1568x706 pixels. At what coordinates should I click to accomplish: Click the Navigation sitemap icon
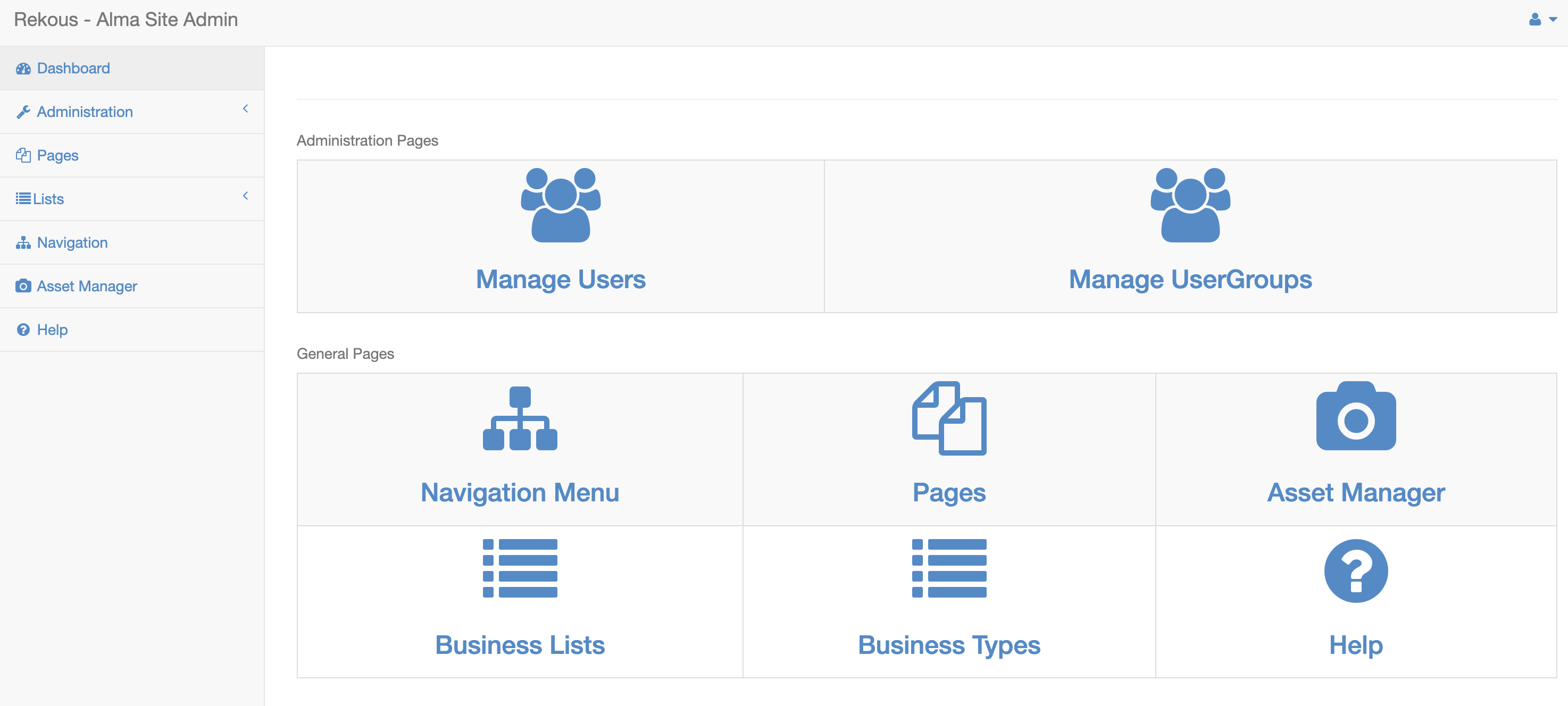[23, 242]
